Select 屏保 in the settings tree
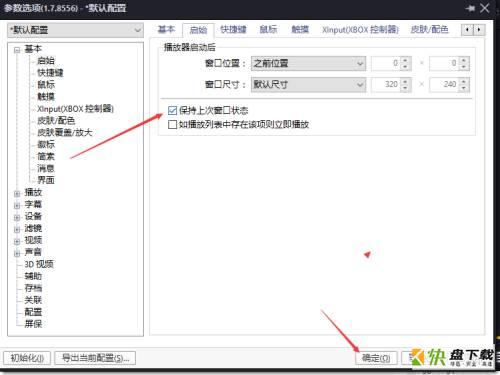This screenshot has width=500, height=375. click(x=33, y=324)
